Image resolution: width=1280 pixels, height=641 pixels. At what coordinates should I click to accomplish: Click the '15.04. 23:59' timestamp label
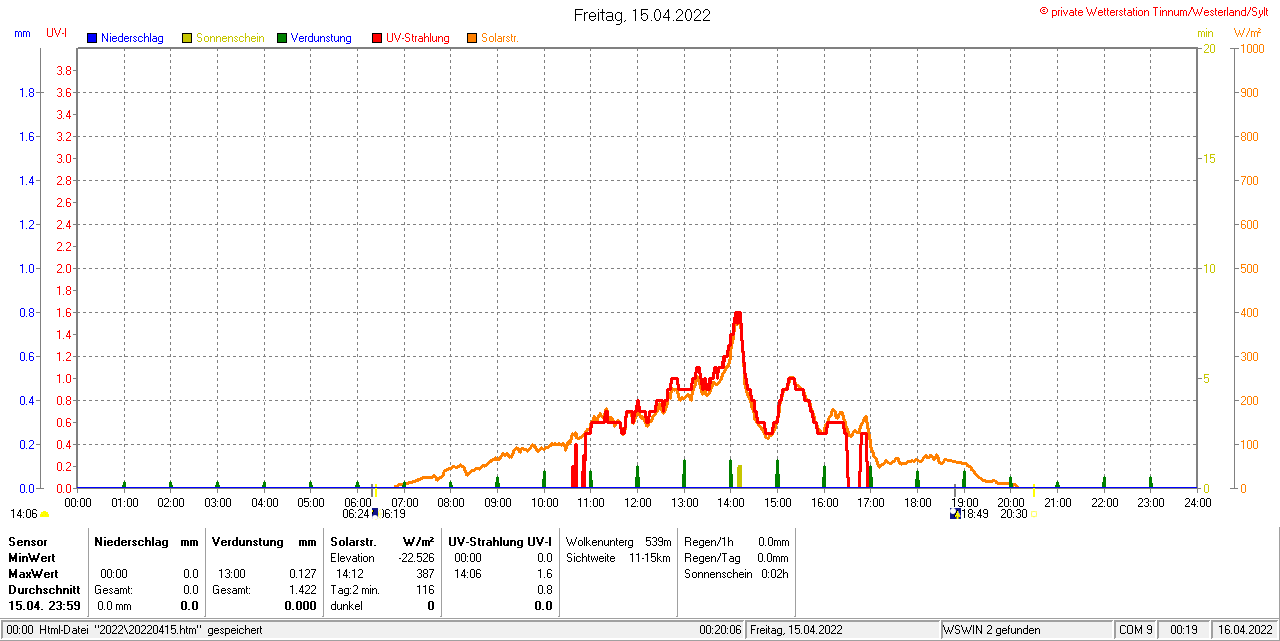point(44,606)
